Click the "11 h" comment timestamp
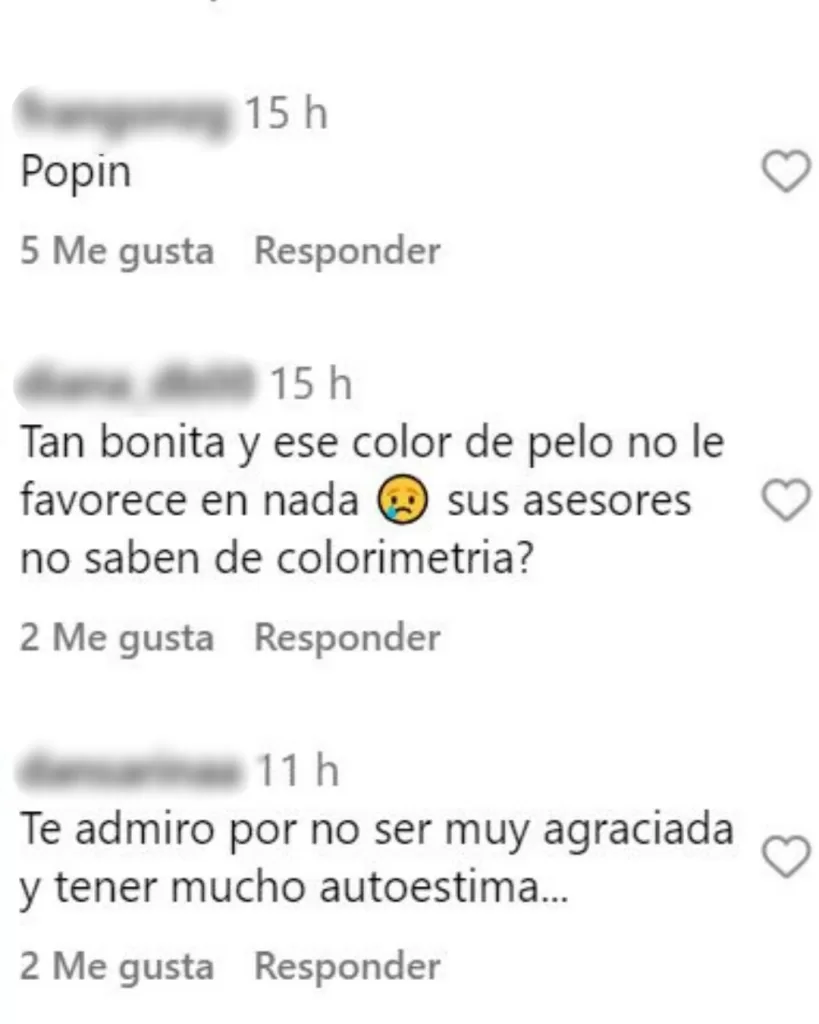The height and width of the screenshot is (1024, 819). click(x=298, y=771)
